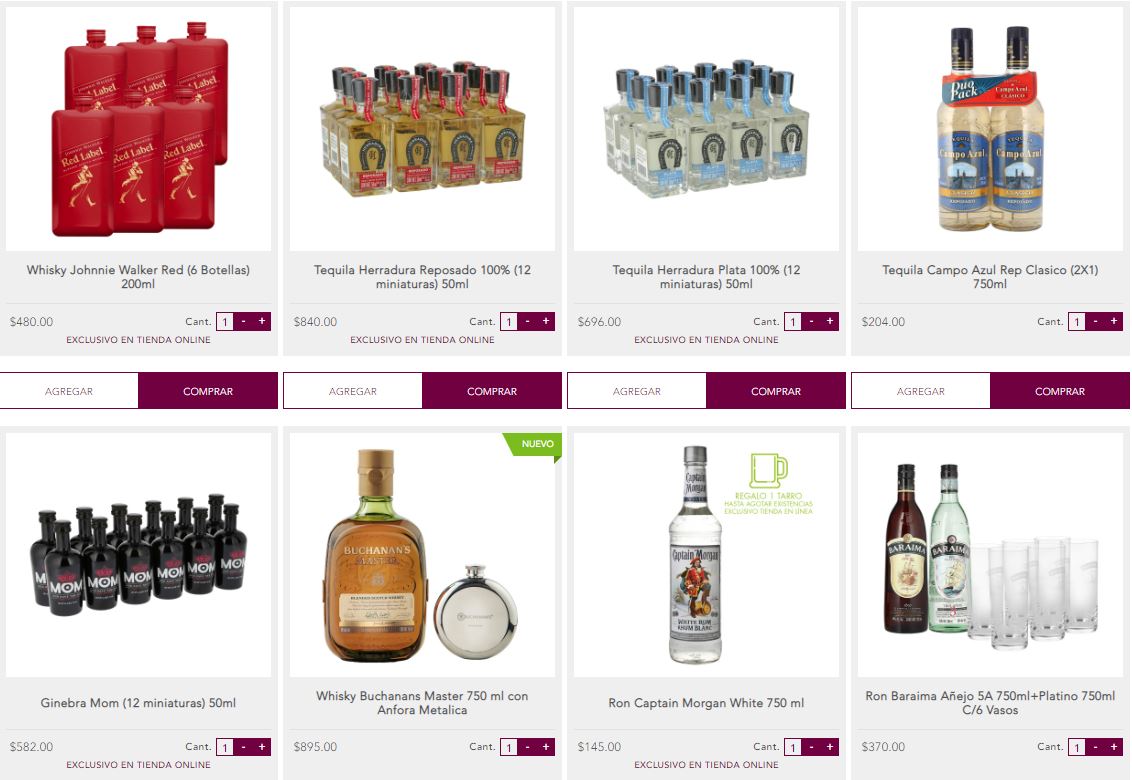Screen dimensions: 1132x780
Task: Open Whisky Buchanans Master product image
Action: (422, 555)
